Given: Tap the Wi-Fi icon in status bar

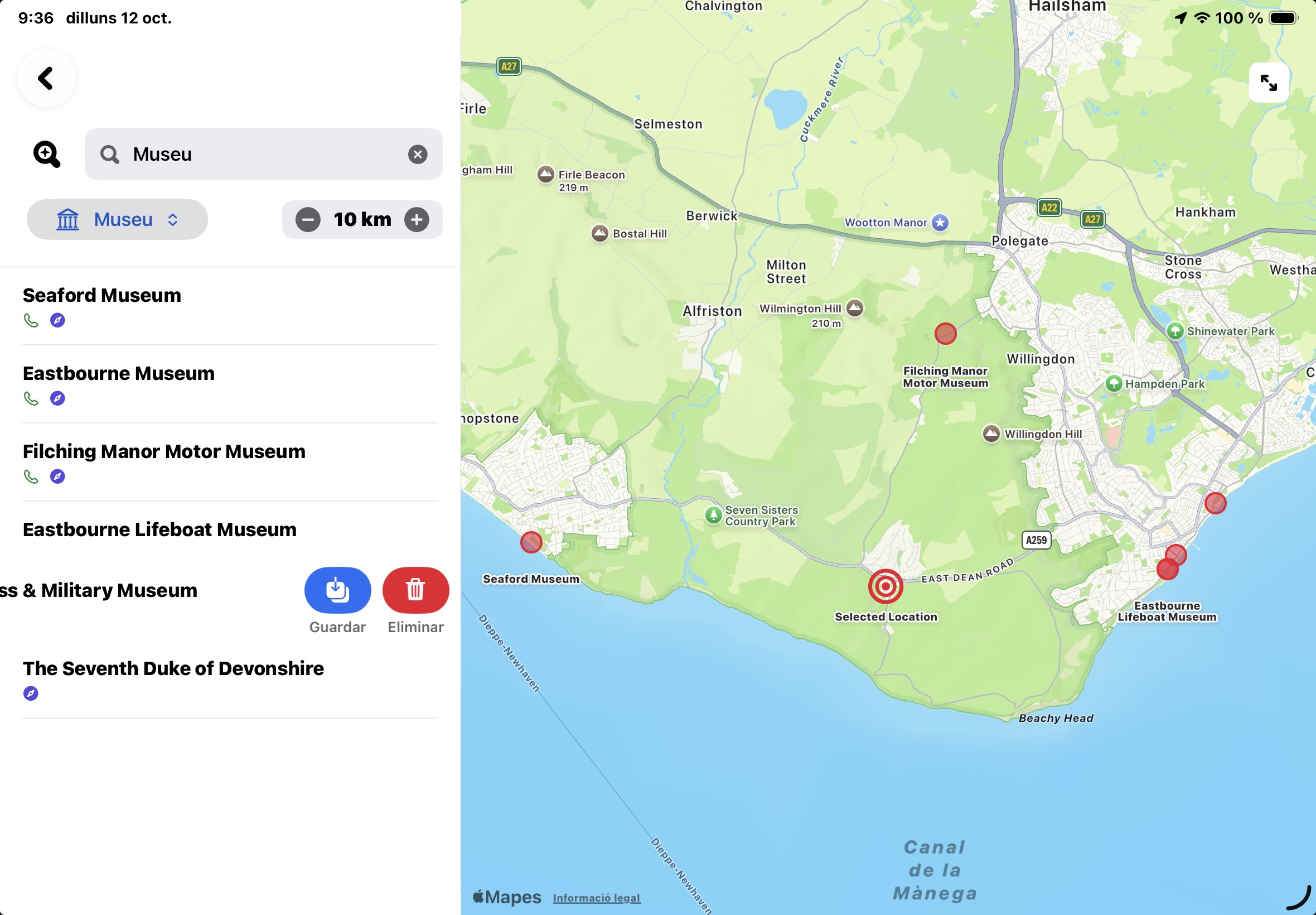Looking at the screenshot, I should click(x=1202, y=18).
